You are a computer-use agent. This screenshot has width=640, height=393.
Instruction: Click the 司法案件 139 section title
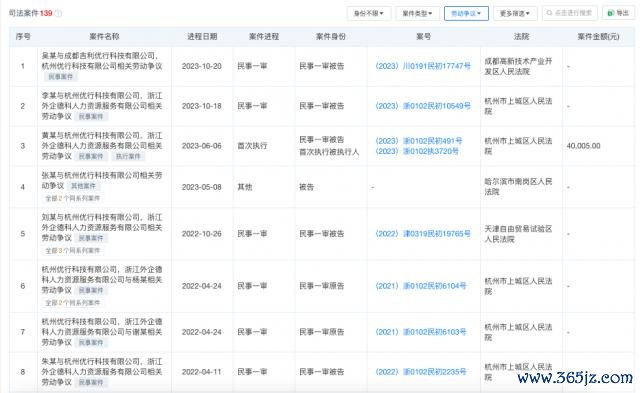click(30, 13)
